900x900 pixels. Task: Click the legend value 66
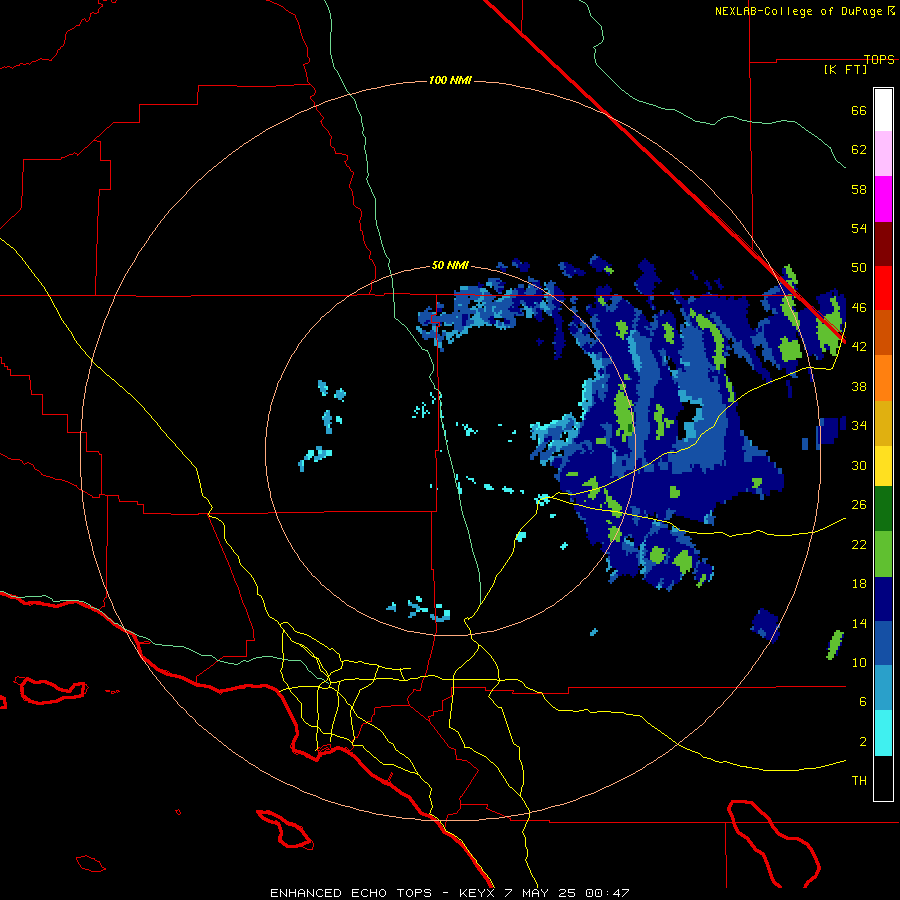[x=859, y=110]
